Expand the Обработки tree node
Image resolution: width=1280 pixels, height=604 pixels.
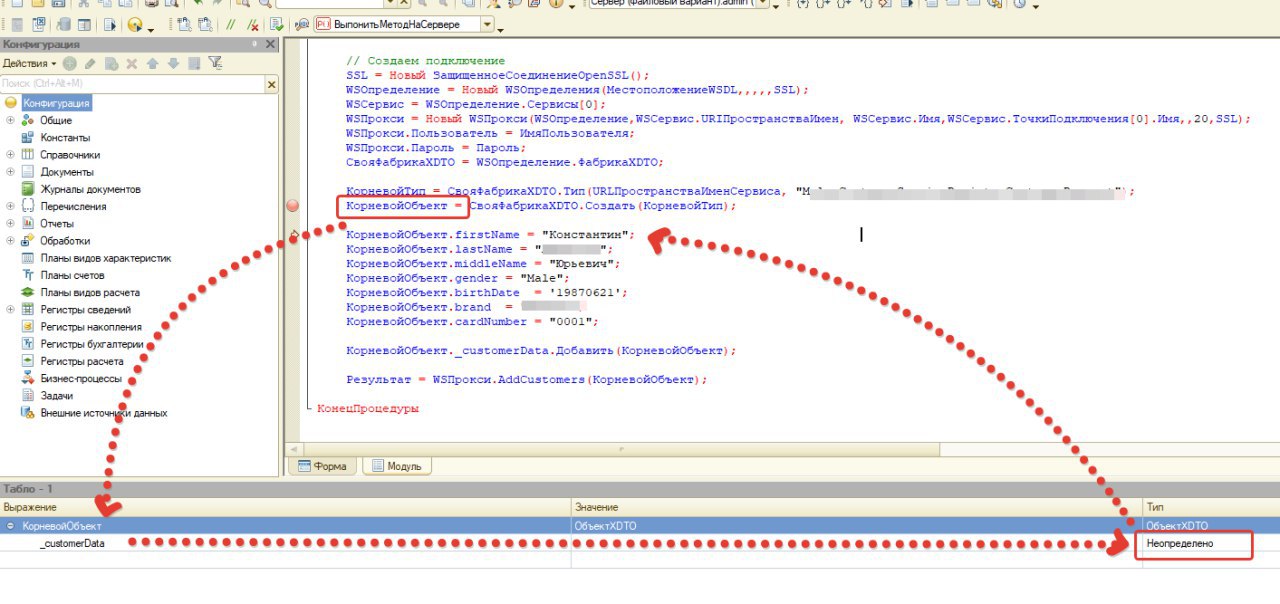pos(10,241)
